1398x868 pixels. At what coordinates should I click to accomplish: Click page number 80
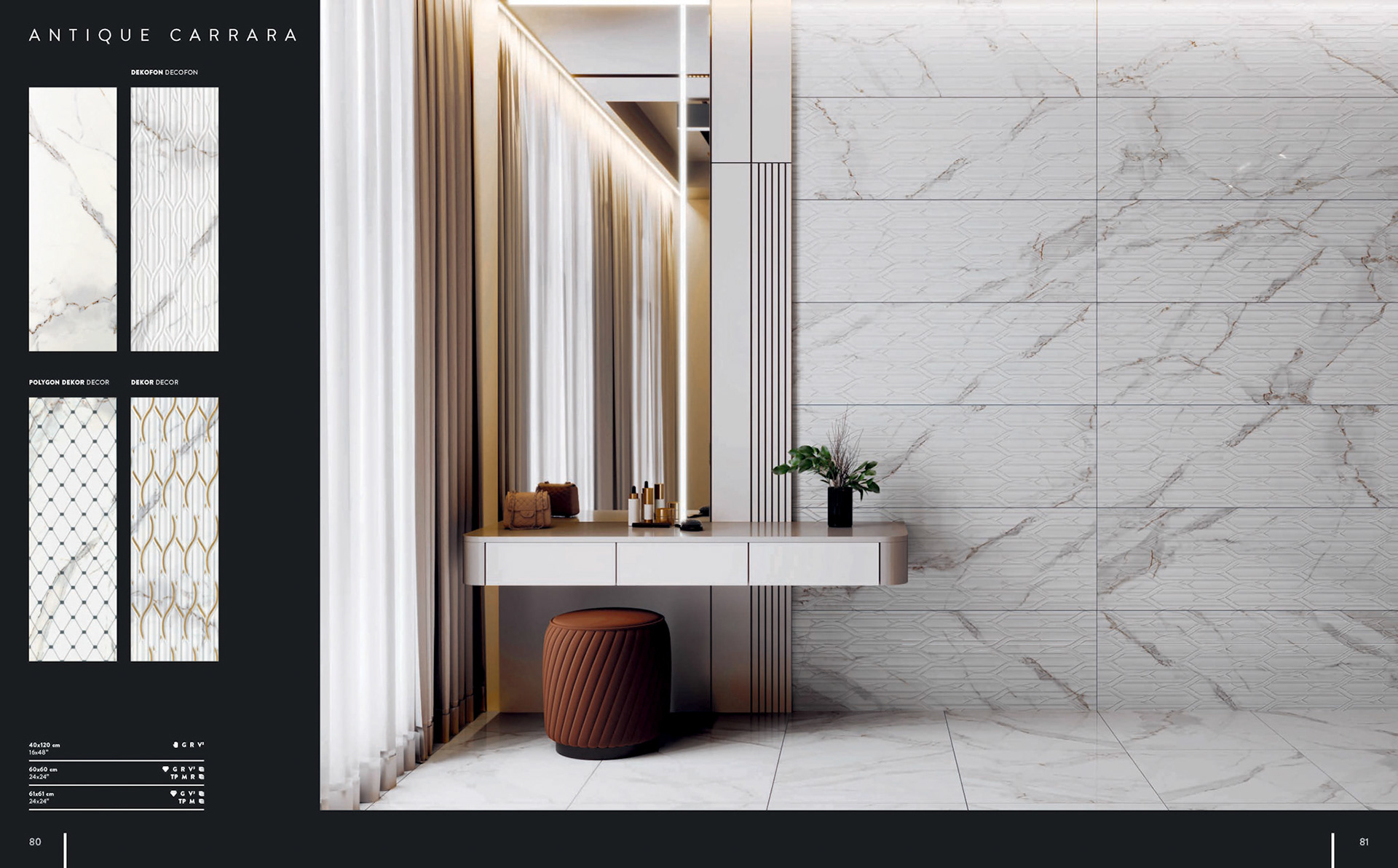[x=35, y=842]
